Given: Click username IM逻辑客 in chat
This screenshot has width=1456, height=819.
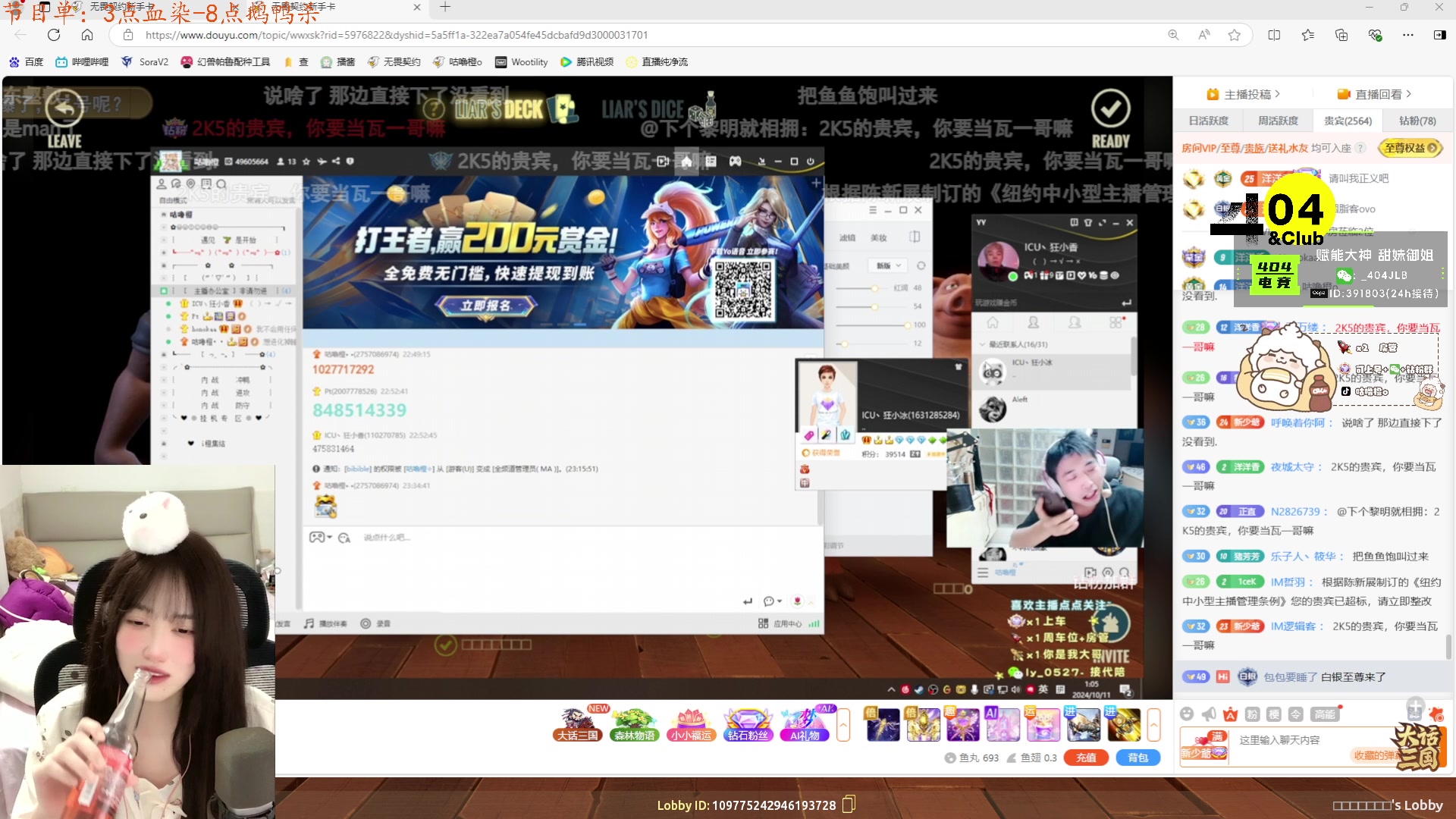Looking at the screenshot, I should [1295, 626].
